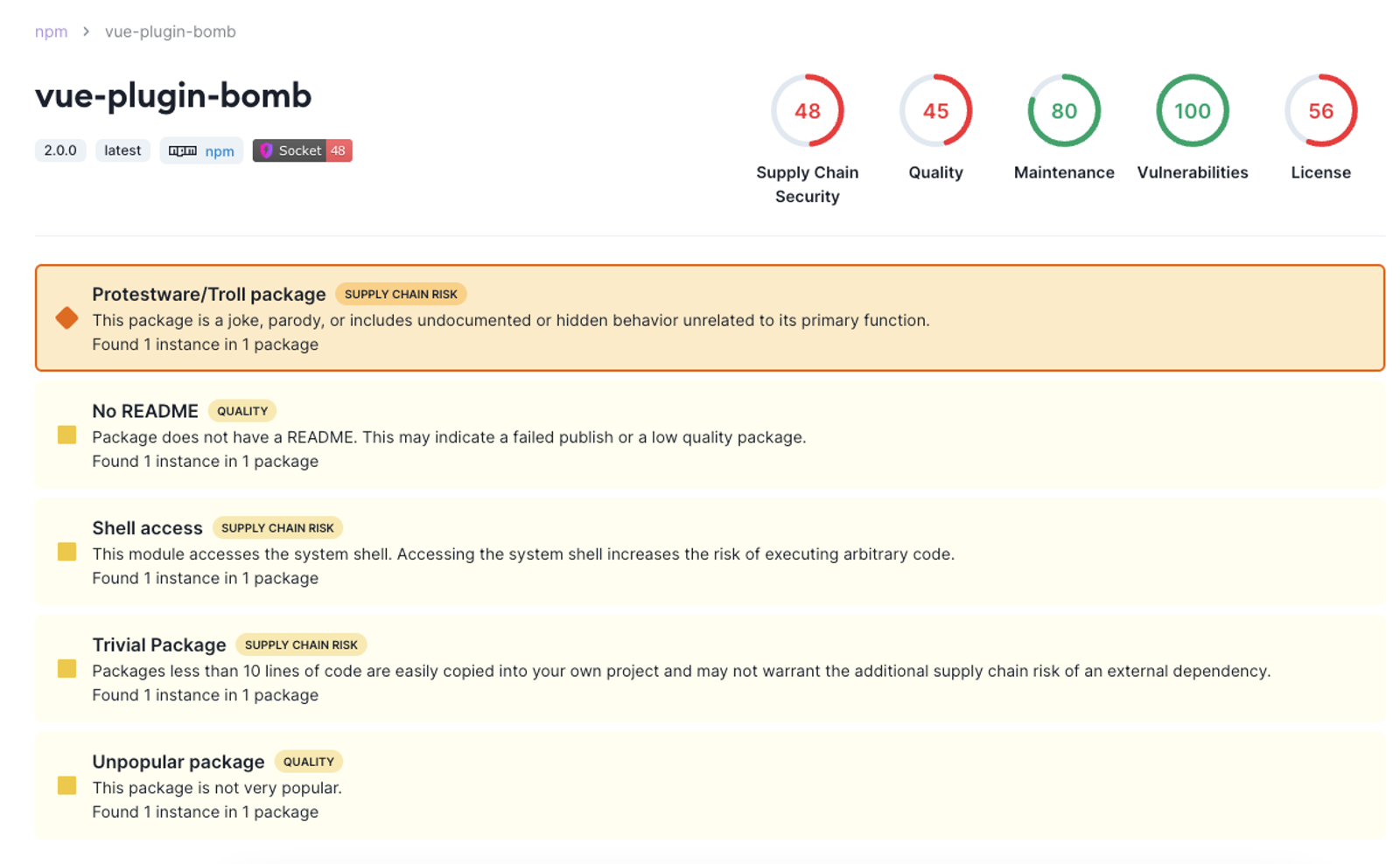Click the yellow square Trivial Package icon
1400x864 pixels.
coord(66,669)
